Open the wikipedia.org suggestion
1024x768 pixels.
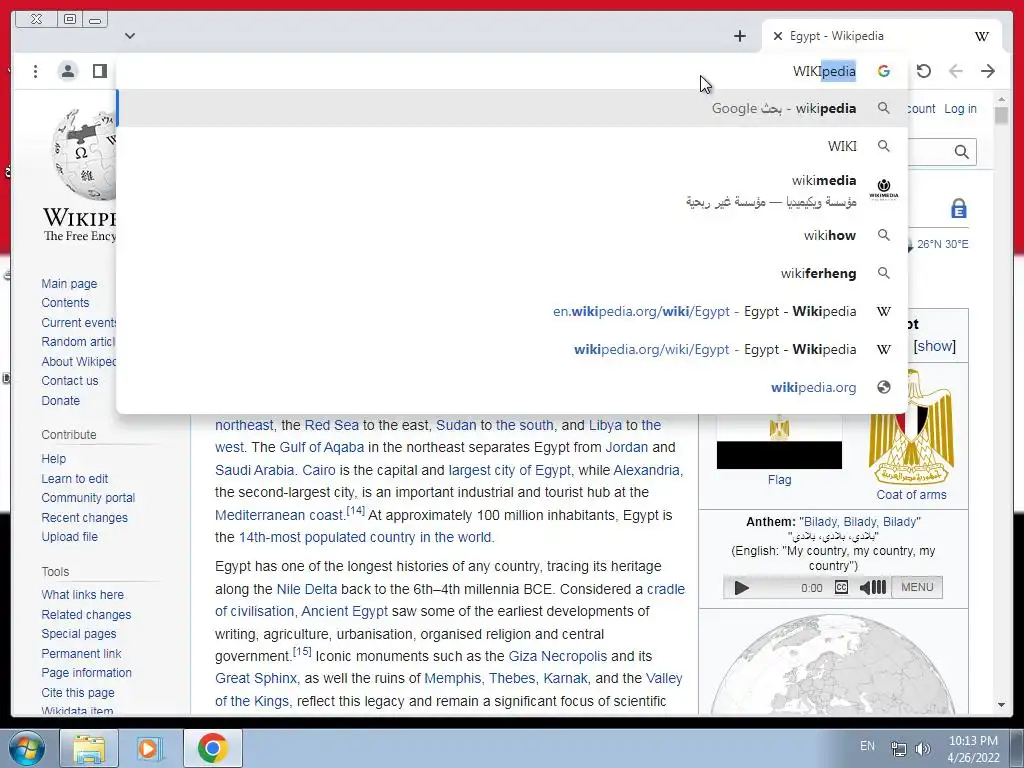coord(512,387)
